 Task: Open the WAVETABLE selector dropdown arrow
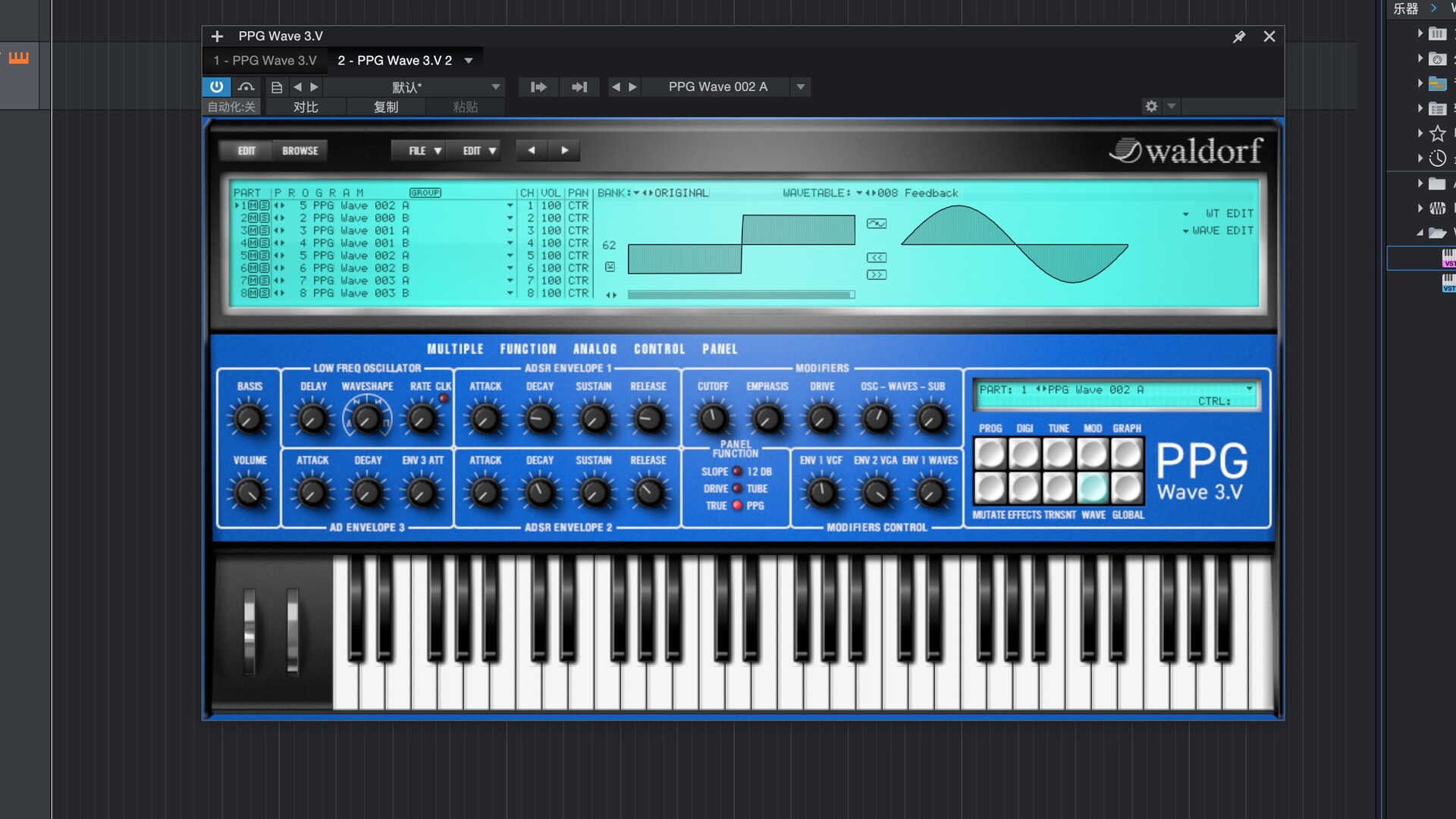859,193
